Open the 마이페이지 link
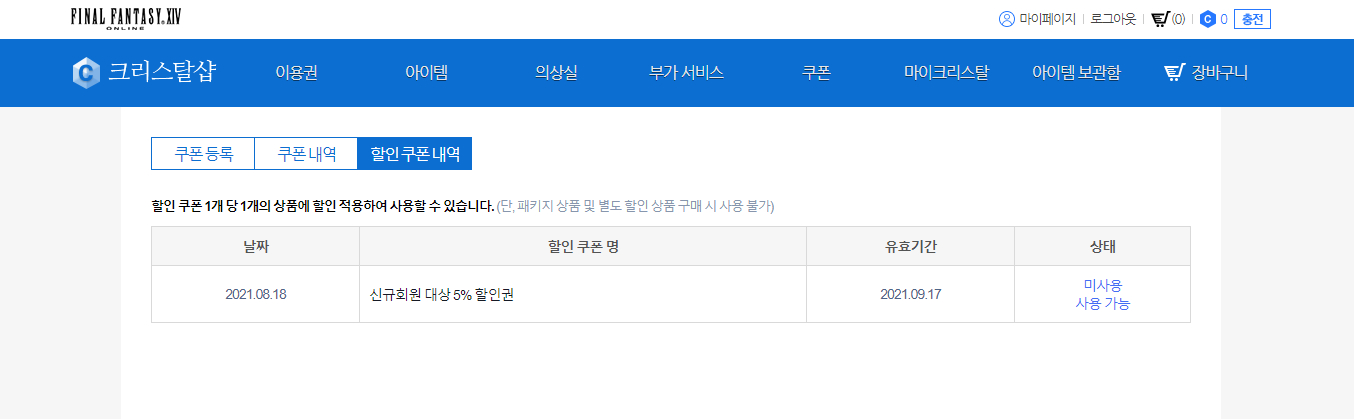The width and height of the screenshot is (1354, 419). (1047, 19)
